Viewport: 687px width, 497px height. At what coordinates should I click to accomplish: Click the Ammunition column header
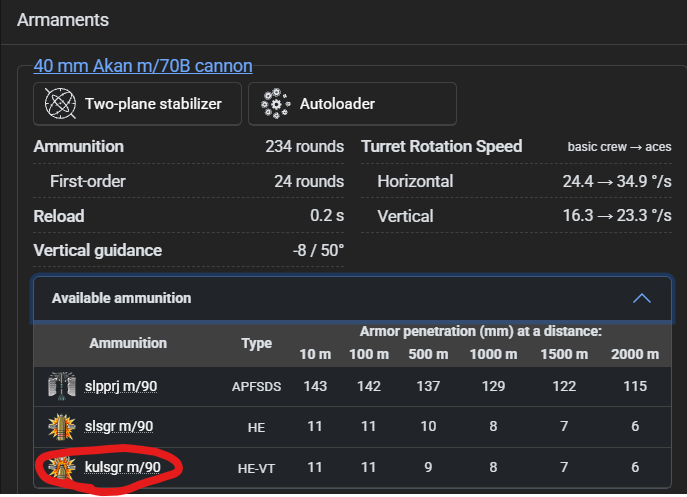point(128,343)
